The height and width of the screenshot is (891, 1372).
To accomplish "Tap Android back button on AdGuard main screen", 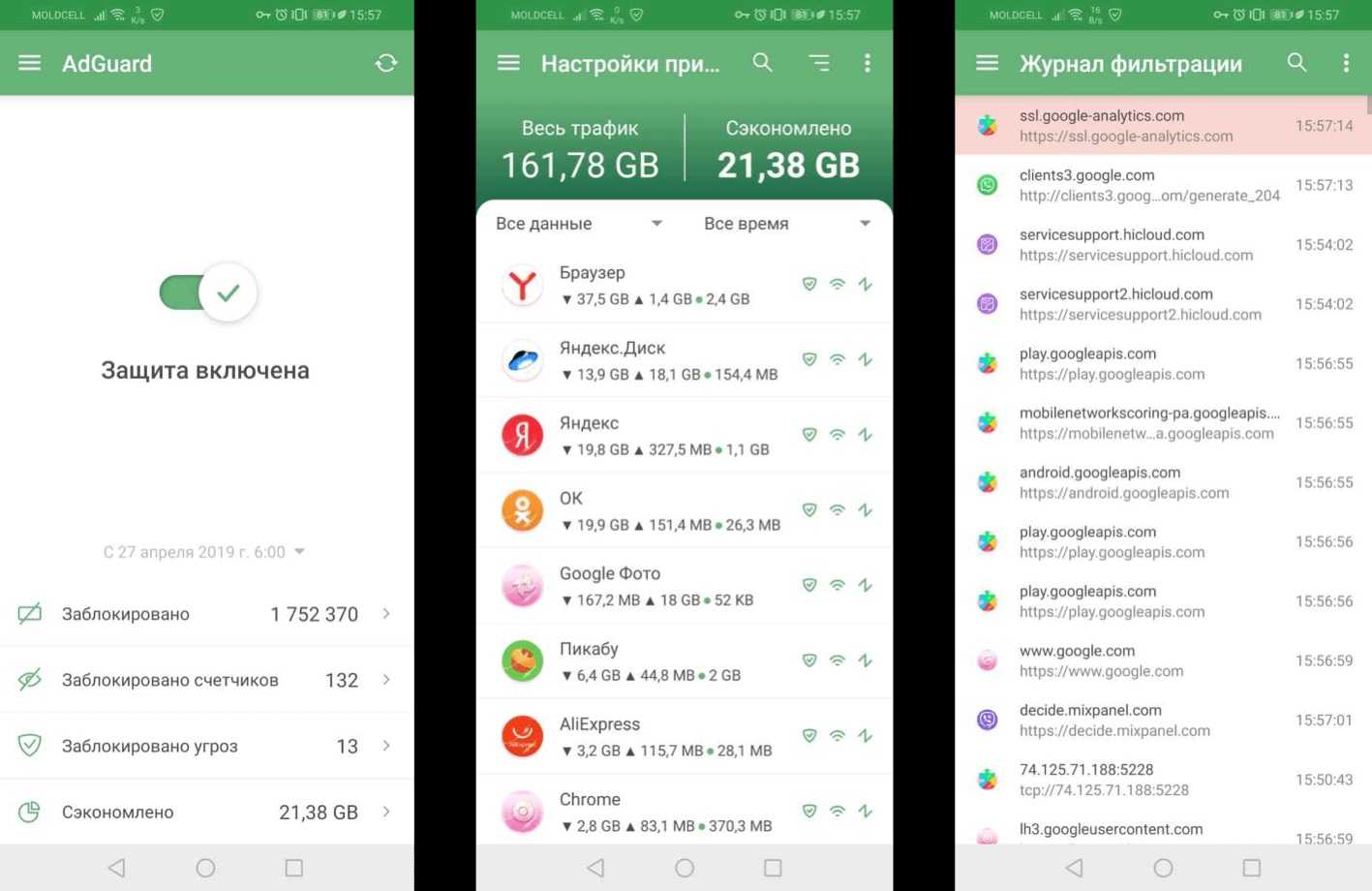I will 116,868.
